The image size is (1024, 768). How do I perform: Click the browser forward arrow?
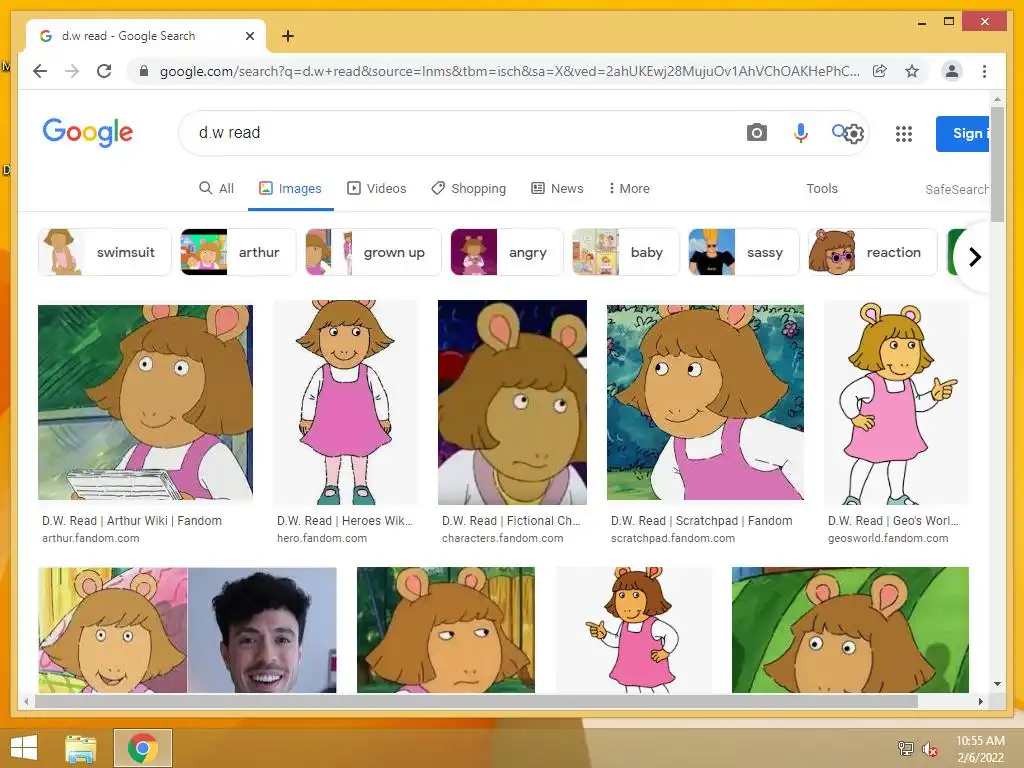pyautogui.click(x=72, y=71)
